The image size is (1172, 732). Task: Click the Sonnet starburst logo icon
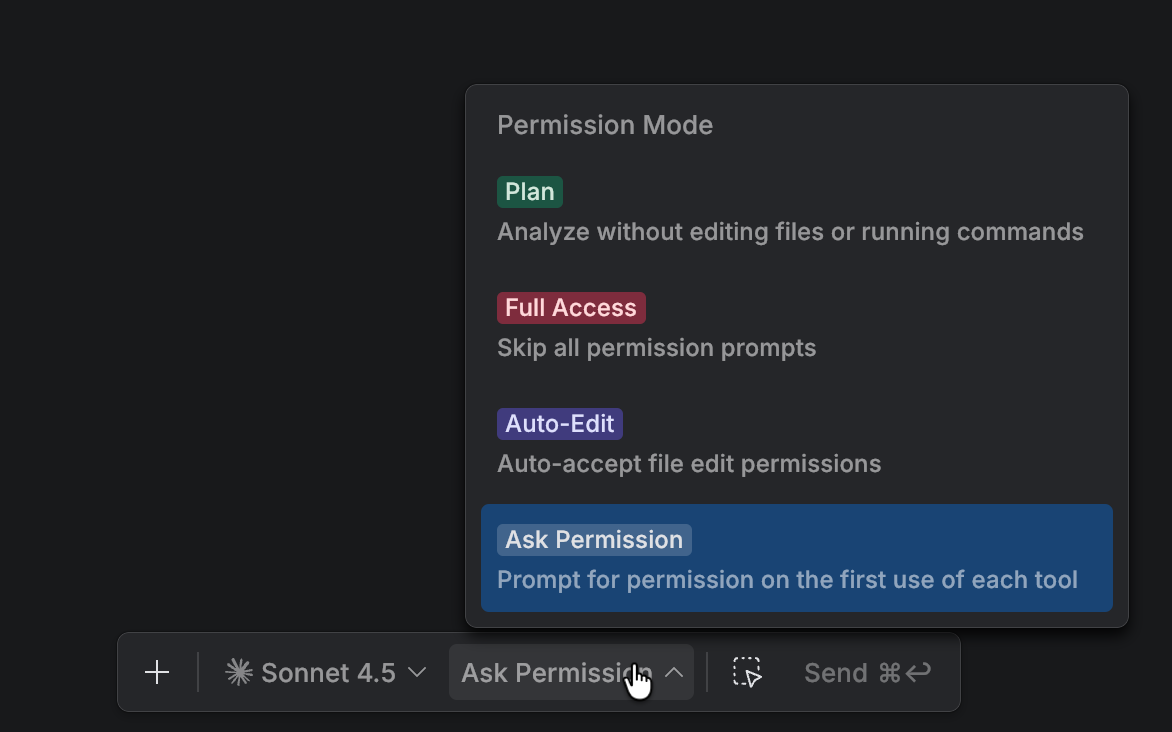[239, 672]
